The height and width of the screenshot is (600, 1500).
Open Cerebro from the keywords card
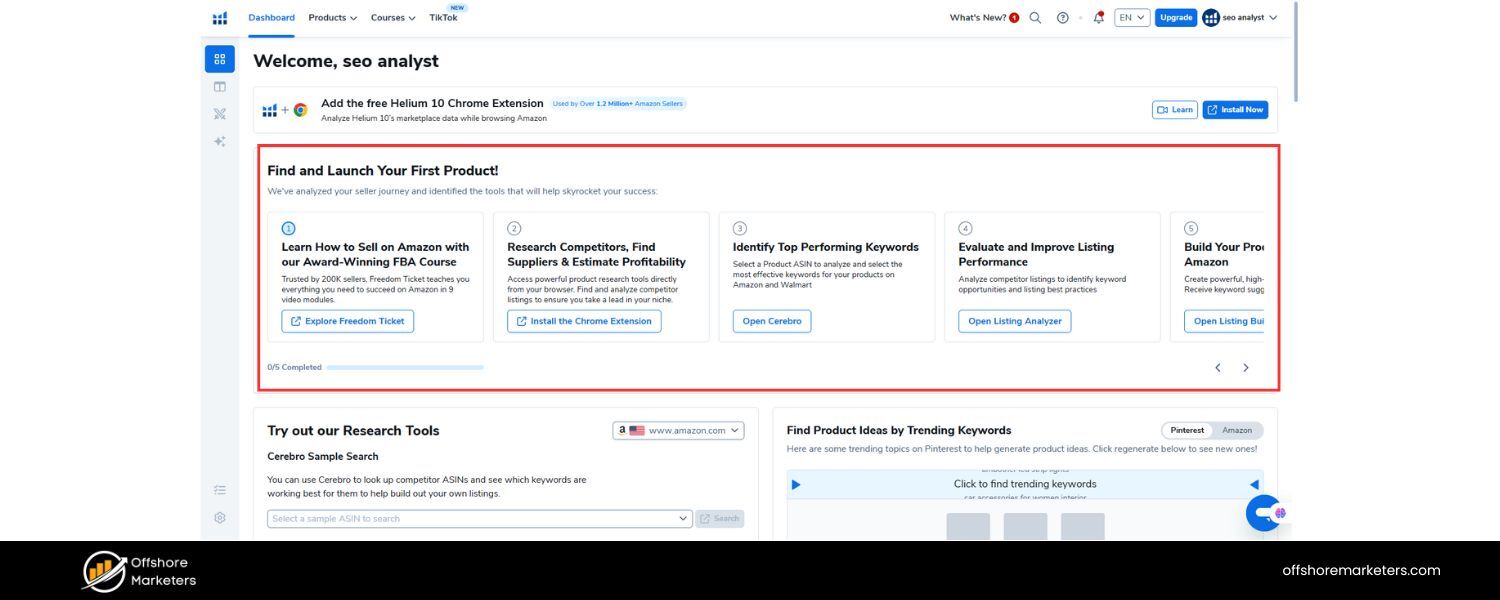(771, 321)
